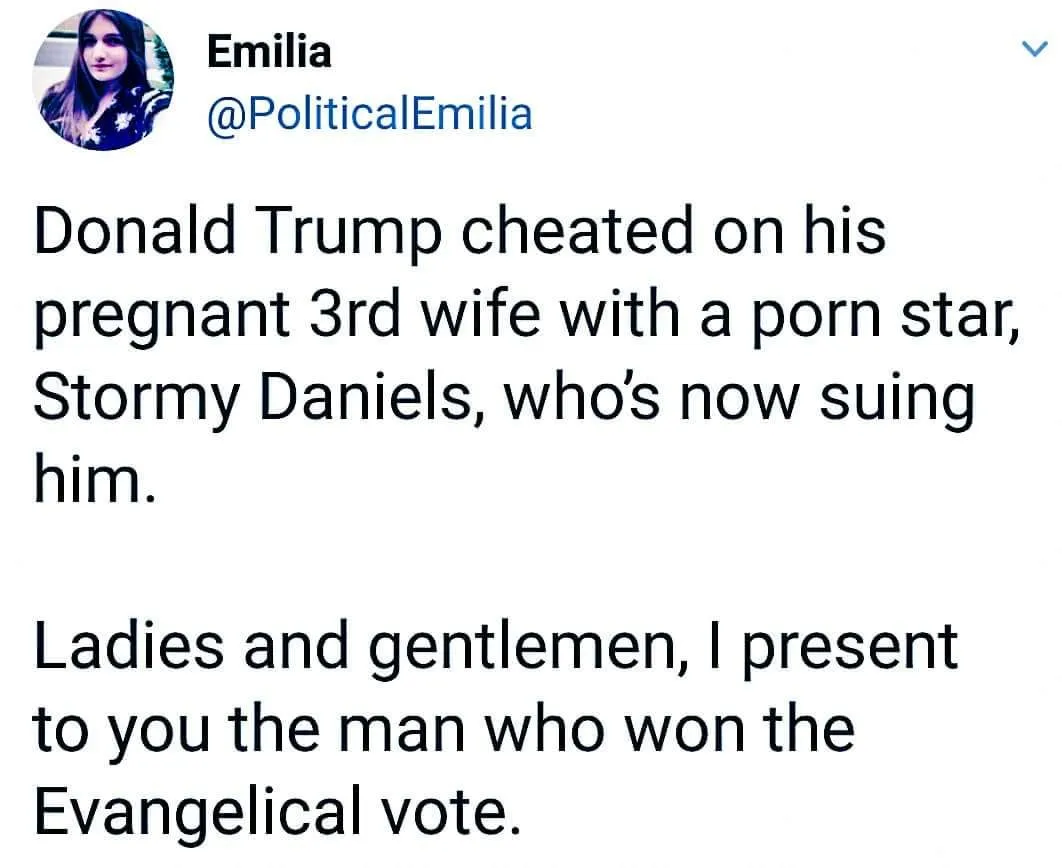Open the Emilia display name link
Image resolution: width=1062 pixels, height=868 pixels.
268,51
